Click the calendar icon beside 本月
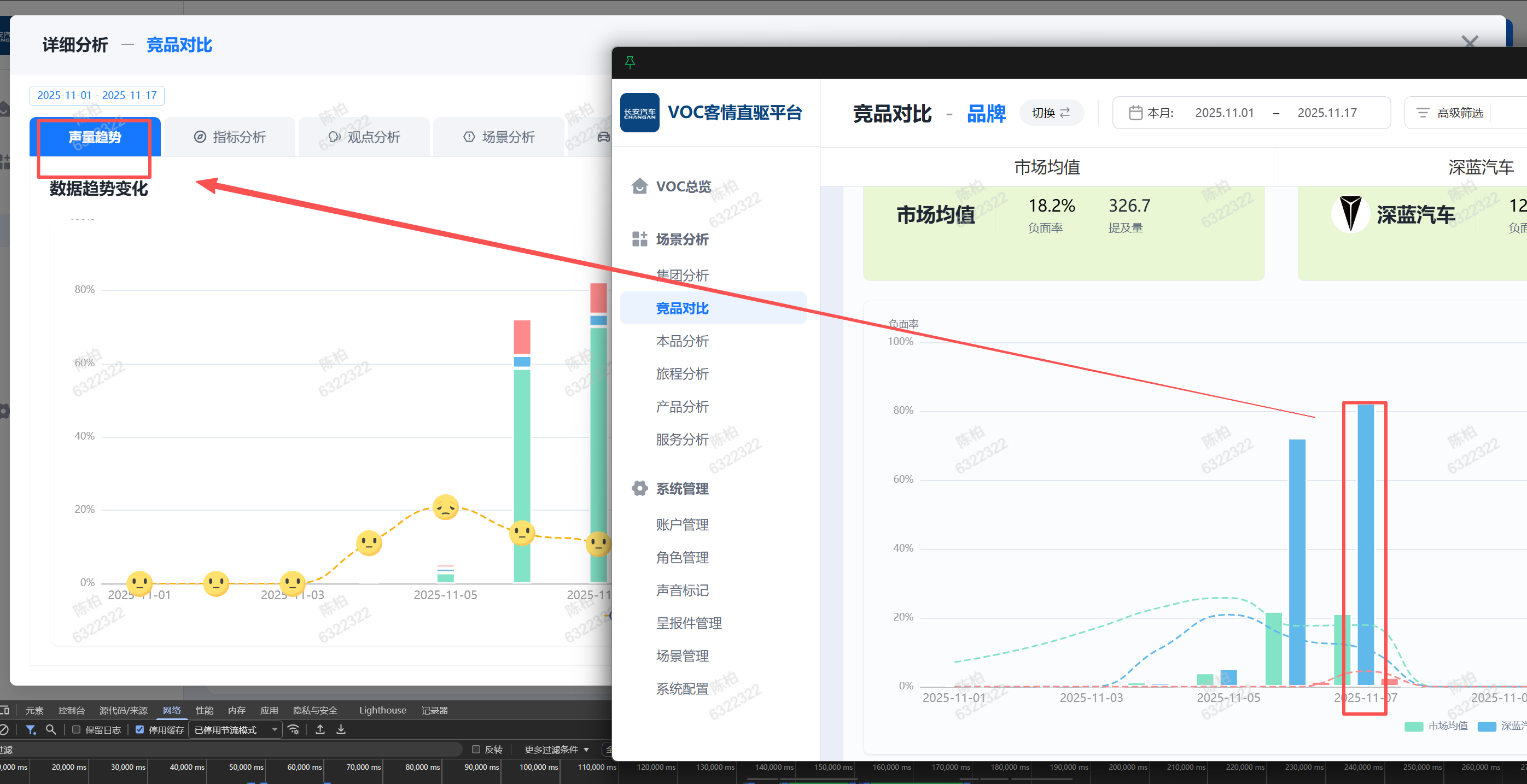 (x=1135, y=113)
